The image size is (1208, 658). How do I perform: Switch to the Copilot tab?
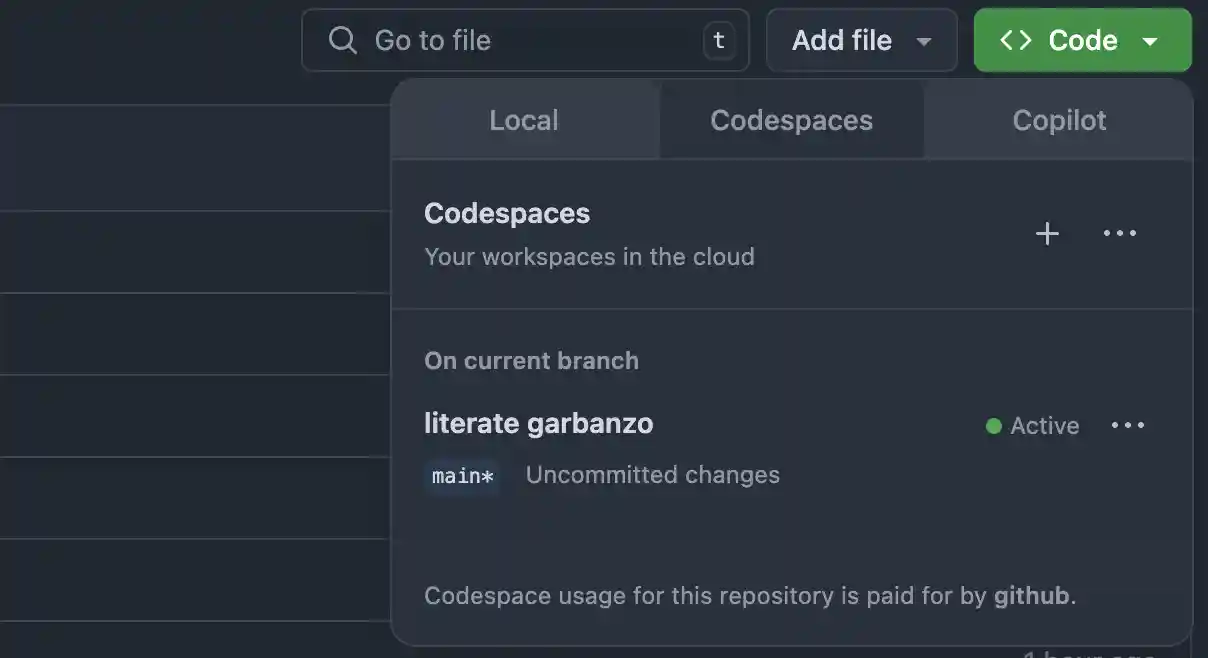(1058, 120)
